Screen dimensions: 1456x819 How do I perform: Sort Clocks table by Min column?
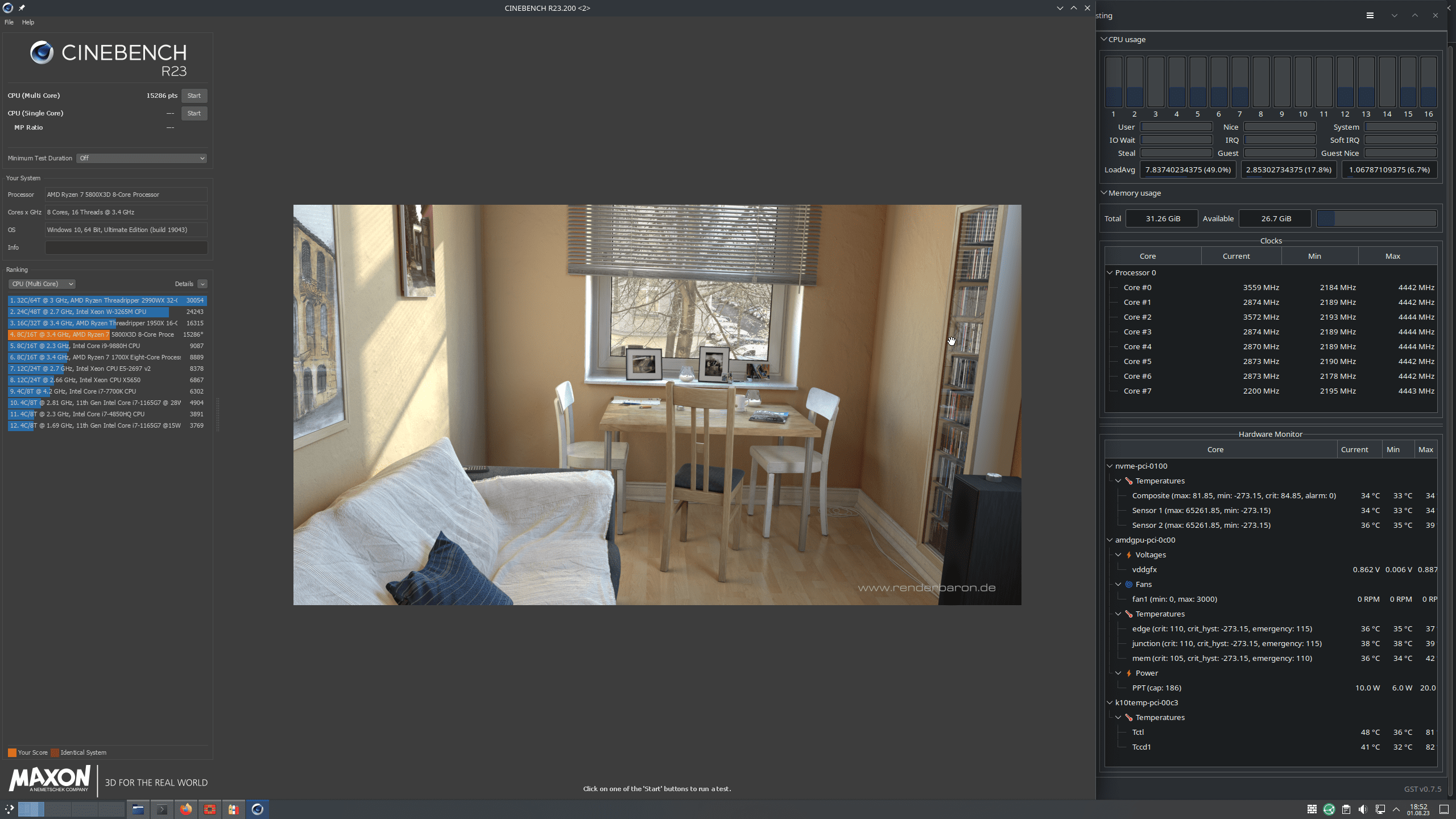[x=1319, y=256]
